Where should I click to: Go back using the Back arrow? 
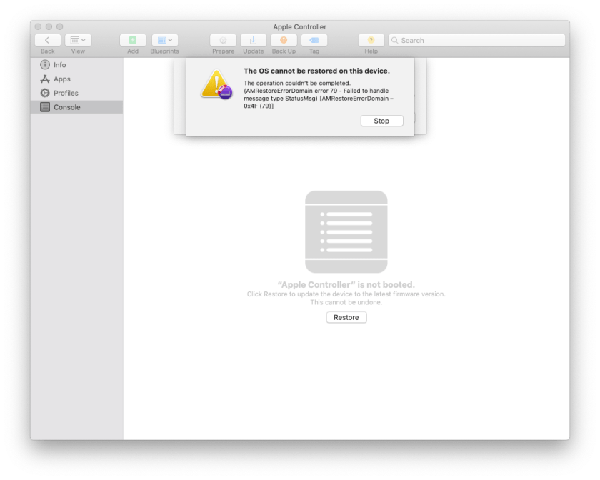coord(47,40)
